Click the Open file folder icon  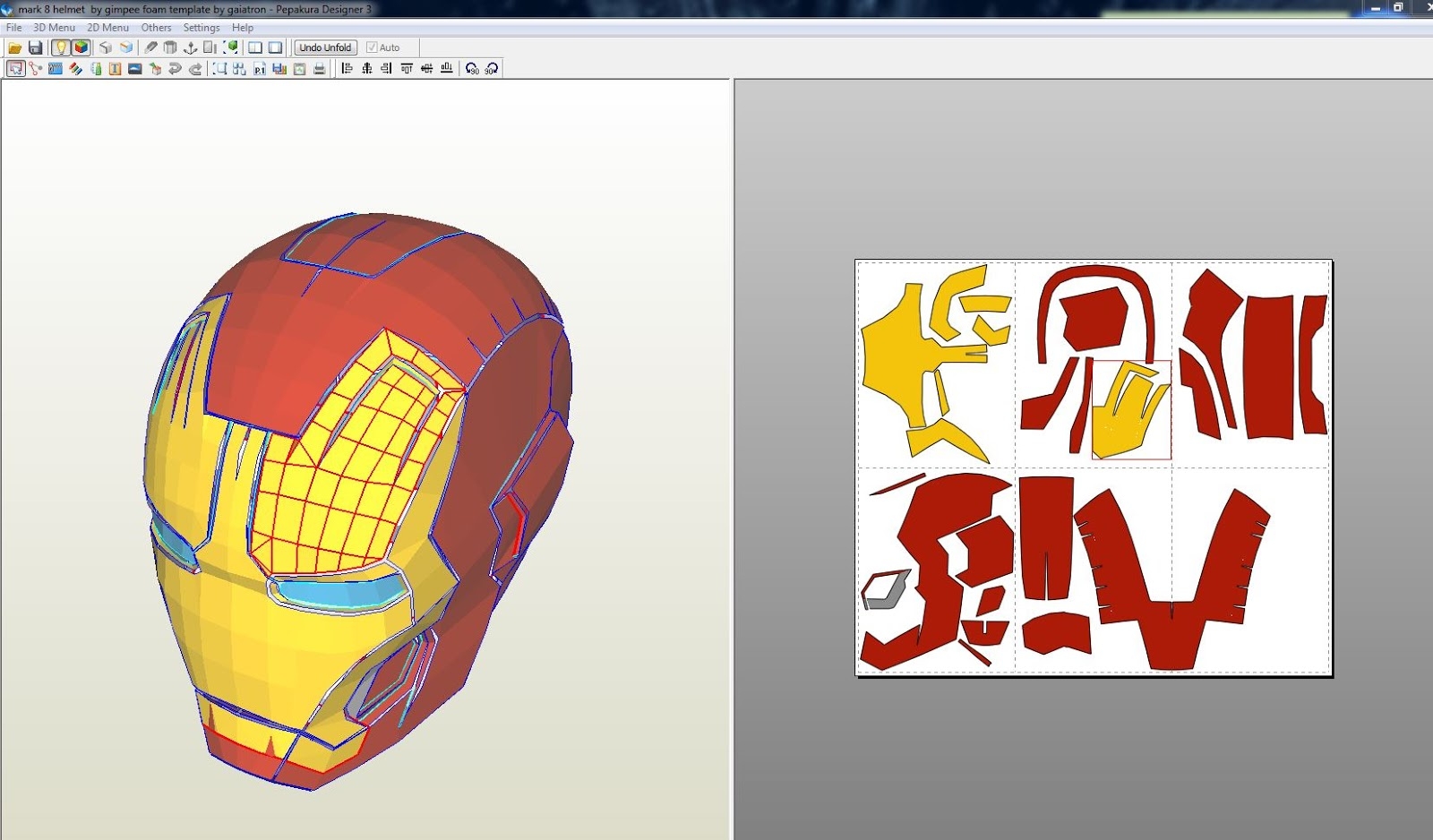point(15,47)
